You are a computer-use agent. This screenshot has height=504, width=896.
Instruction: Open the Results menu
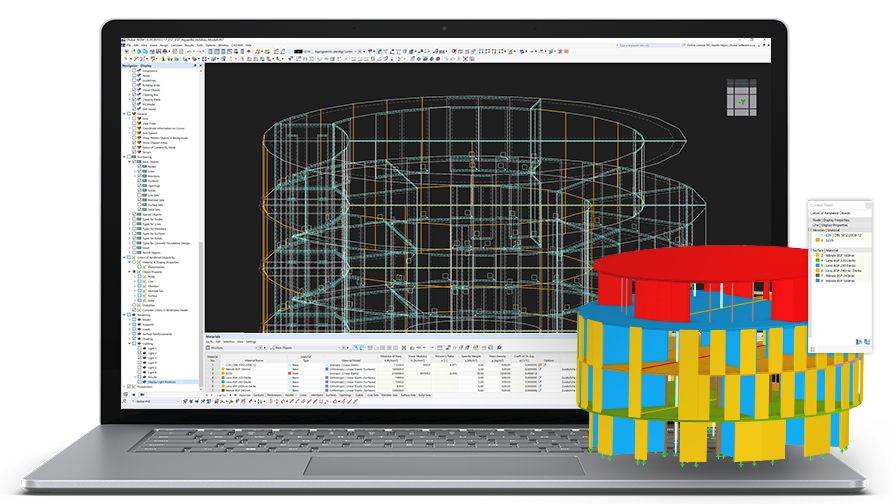pyautogui.click(x=189, y=45)
